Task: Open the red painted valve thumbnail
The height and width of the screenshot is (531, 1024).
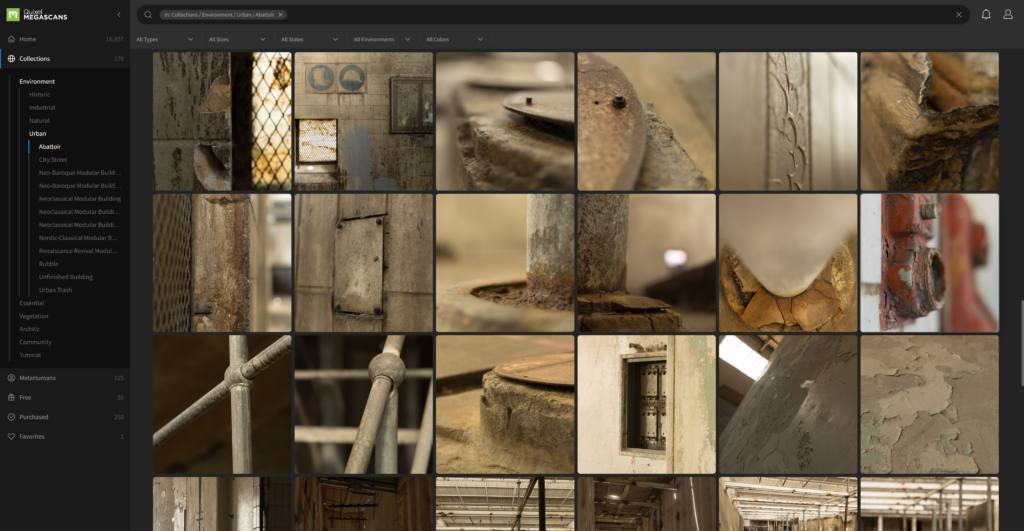Action: [929, 263]
